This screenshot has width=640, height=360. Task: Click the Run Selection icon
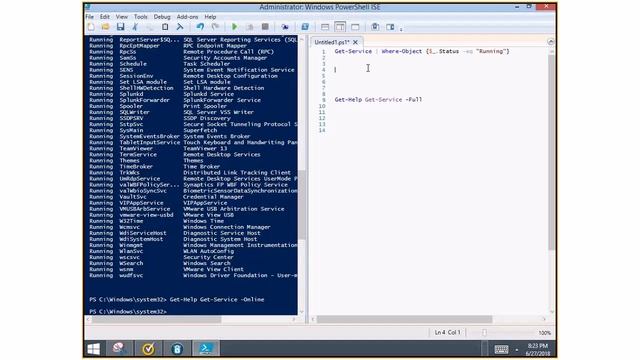point(250,27)
